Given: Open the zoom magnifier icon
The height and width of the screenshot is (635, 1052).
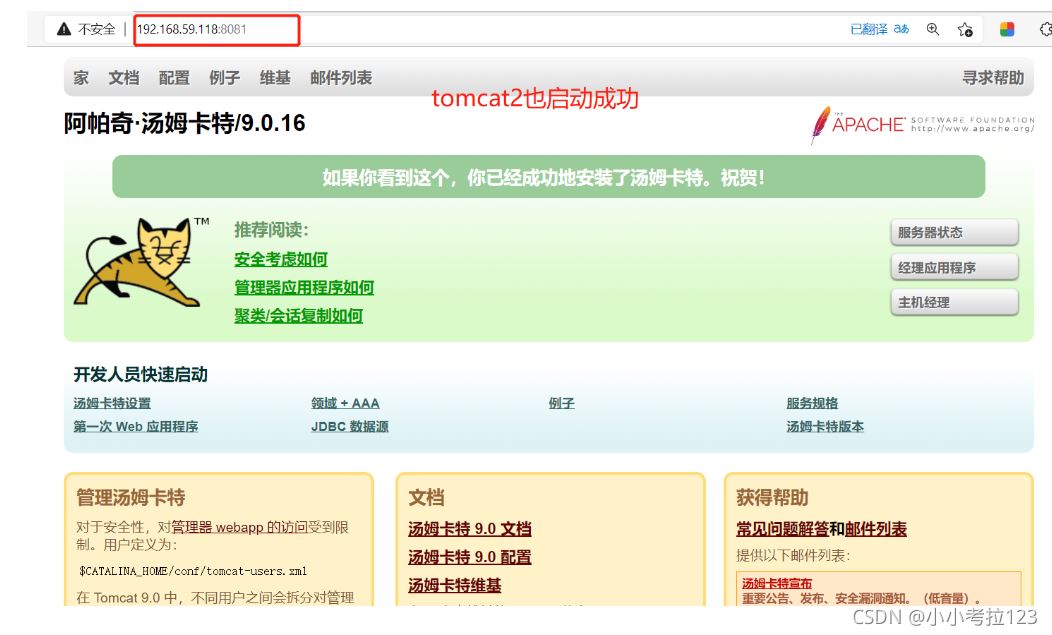Looking at the screenshot, I should [933, 29].
